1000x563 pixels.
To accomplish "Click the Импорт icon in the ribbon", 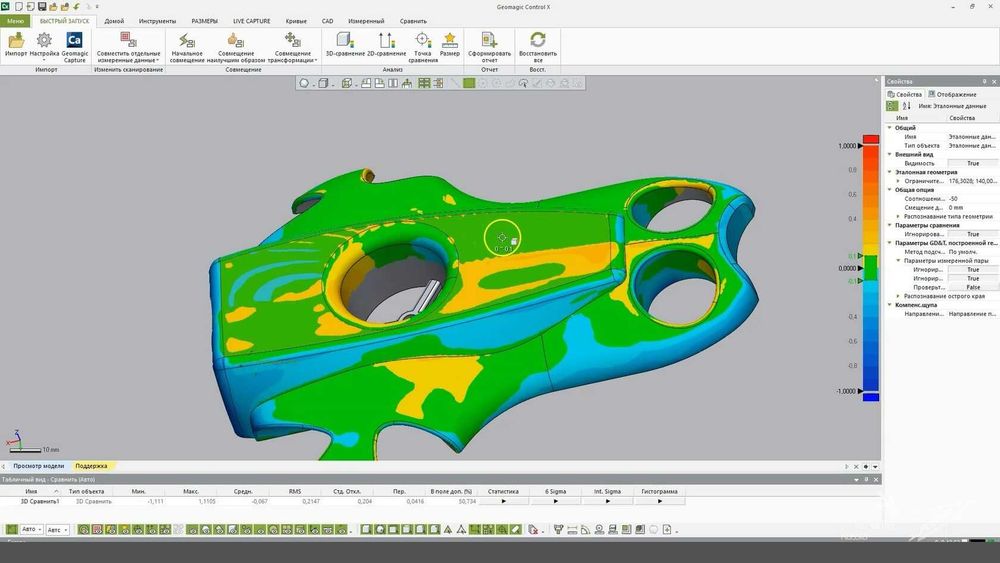I will [x=16, y=41].
